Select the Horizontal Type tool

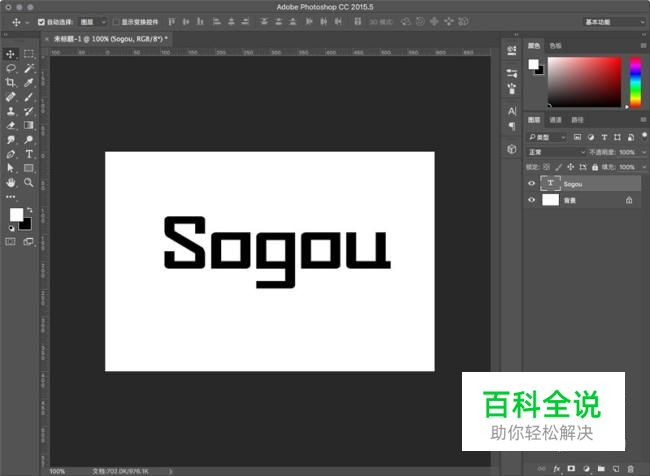coord(29,154)
